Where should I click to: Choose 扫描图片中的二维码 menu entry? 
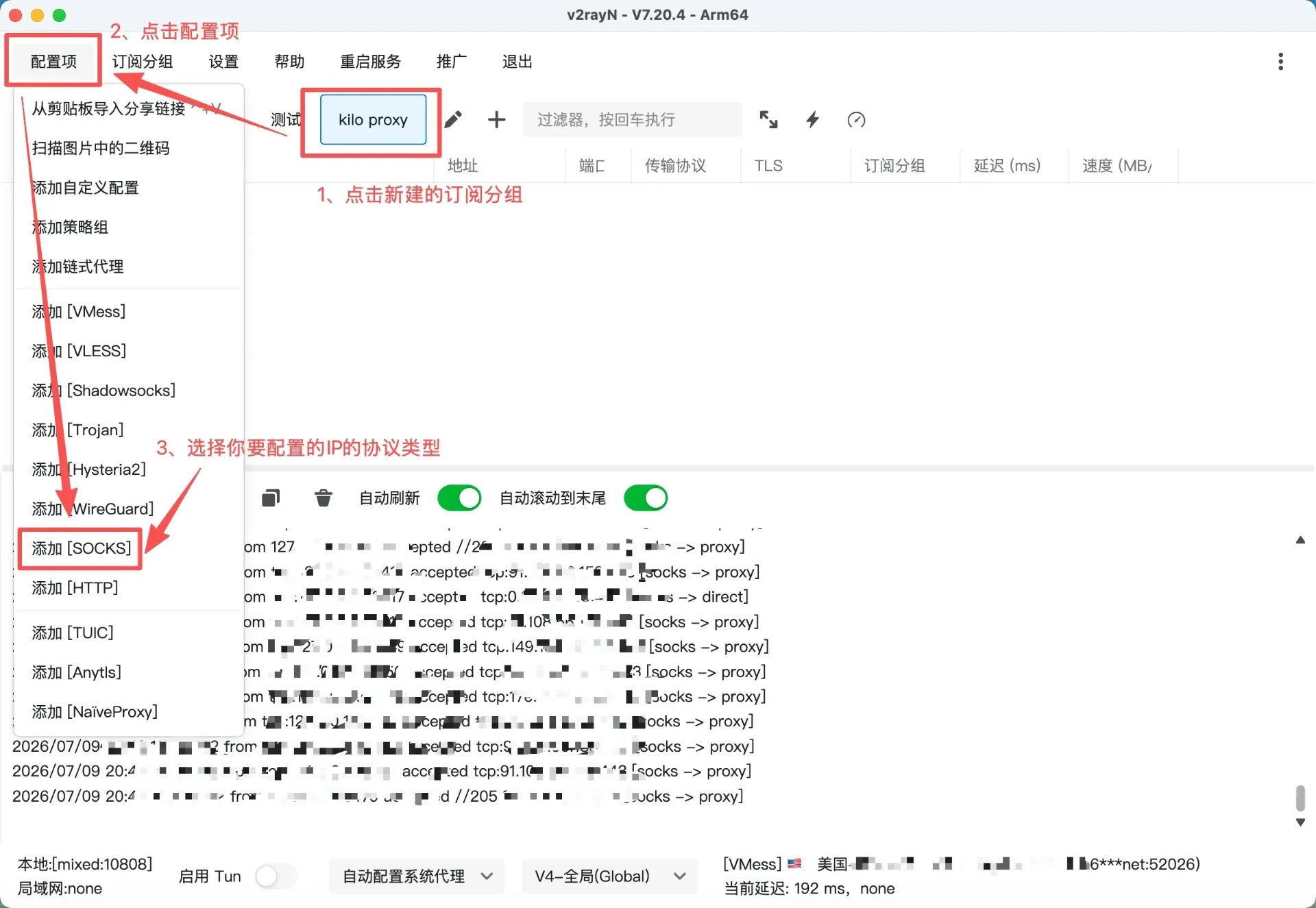[x=129, y=148]
